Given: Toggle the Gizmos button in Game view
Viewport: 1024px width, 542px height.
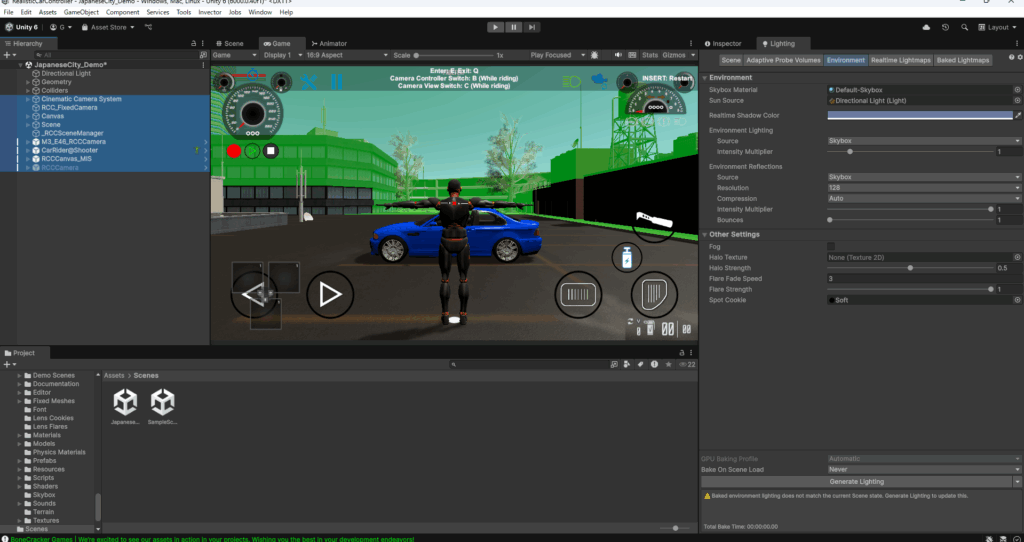Looking at the screenshot, I should (674, 55).
